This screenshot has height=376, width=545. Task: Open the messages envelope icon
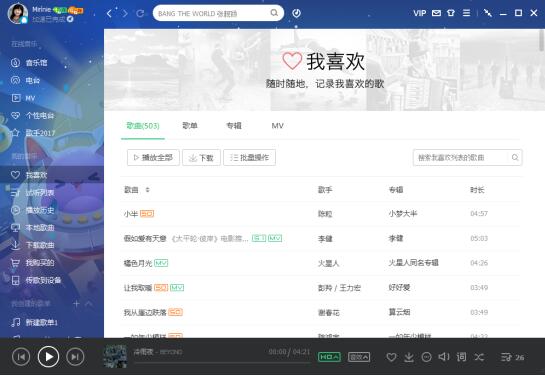(x=436, y=13)
